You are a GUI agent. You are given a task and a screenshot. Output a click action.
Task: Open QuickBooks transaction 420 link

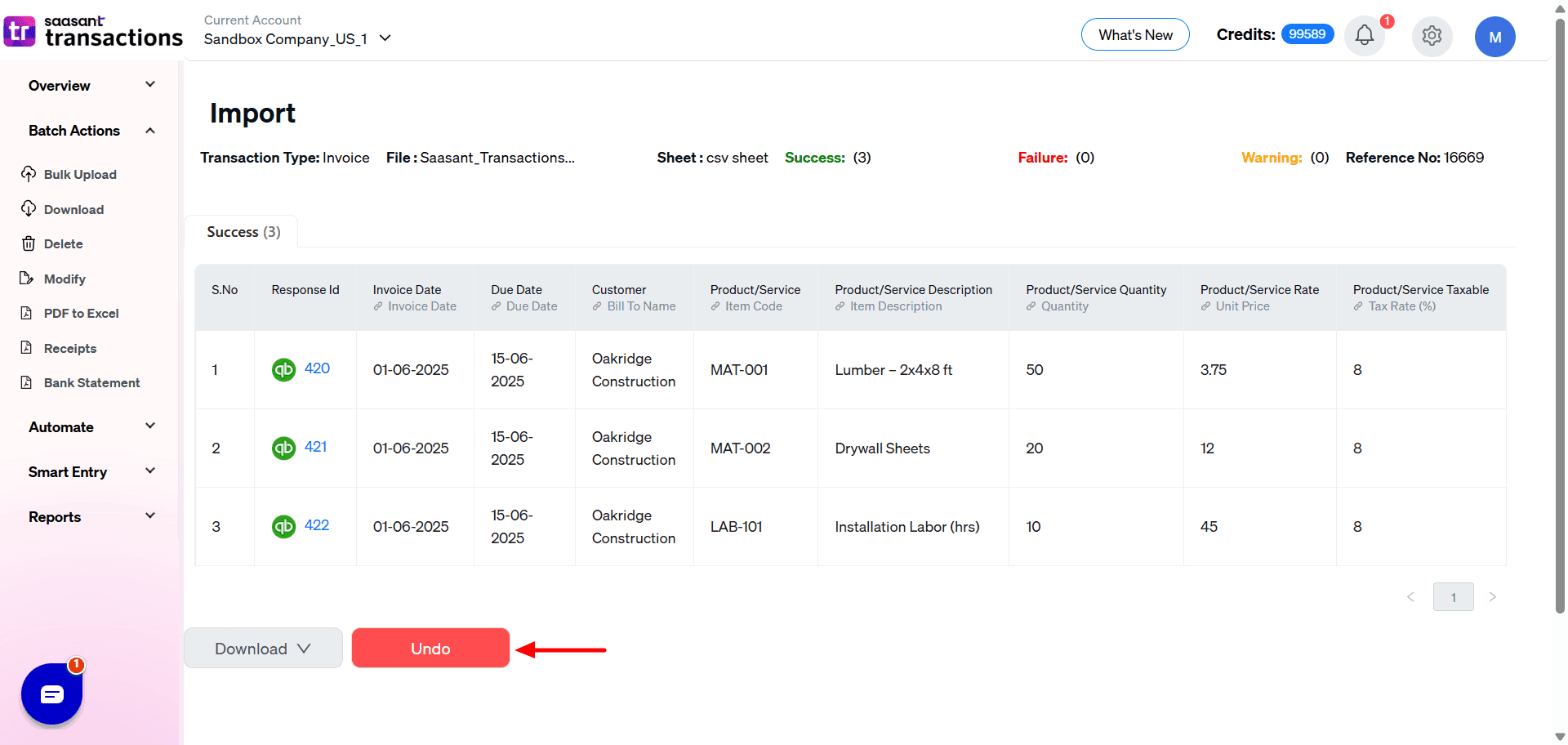(317, 368)
